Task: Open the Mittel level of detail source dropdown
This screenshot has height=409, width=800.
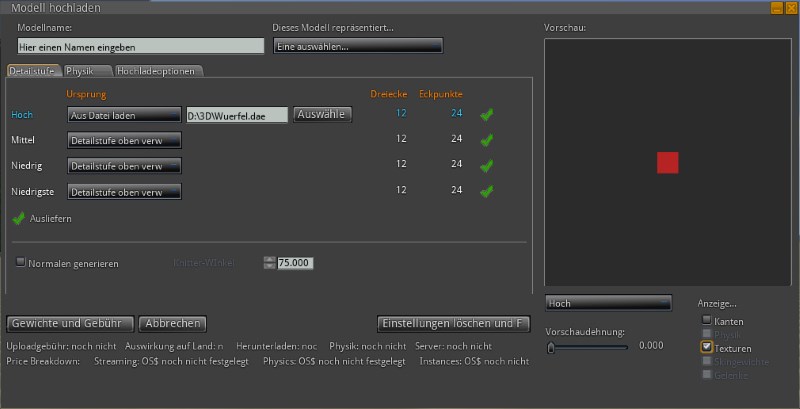Action: click(124, 140)
